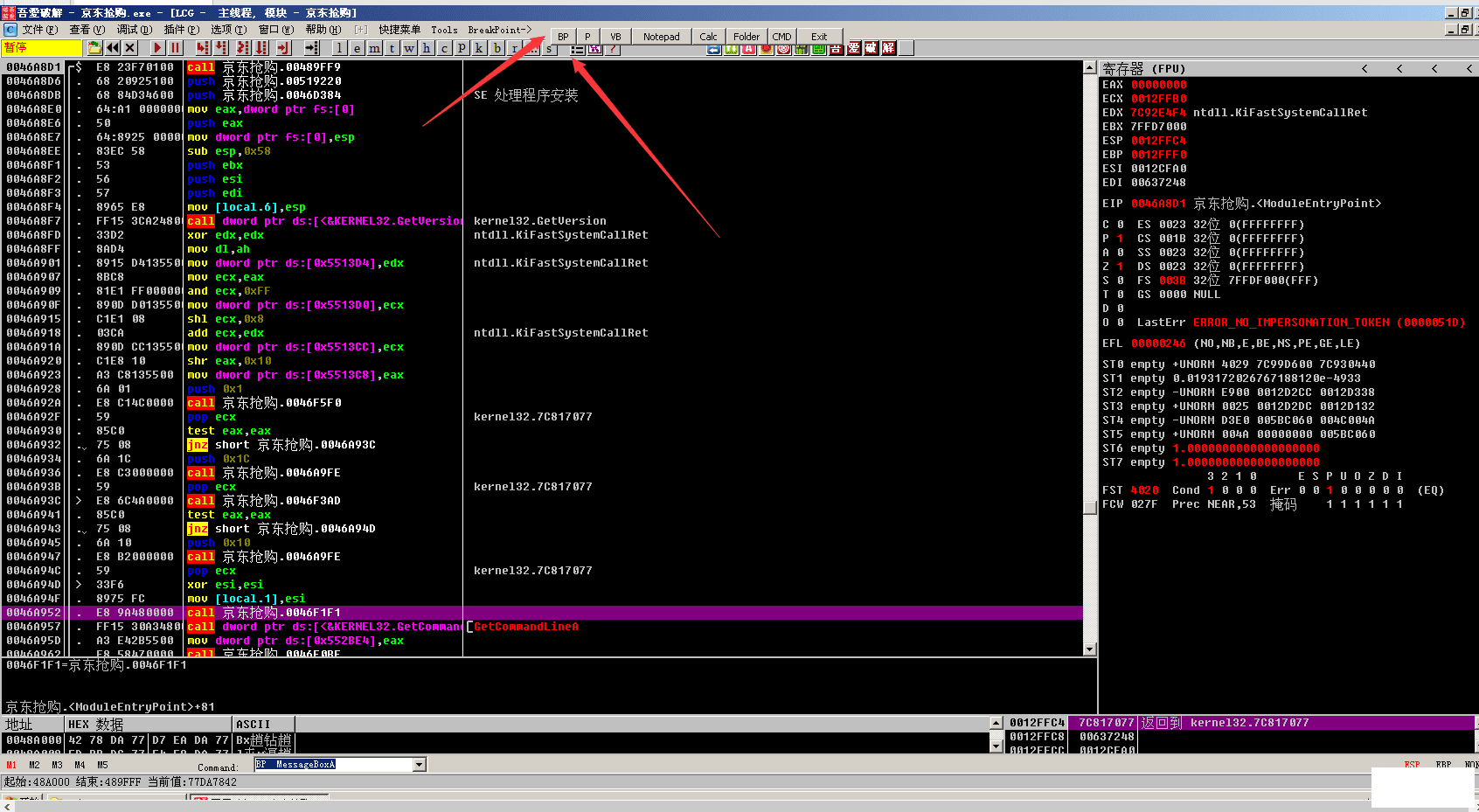1479x812 pixels.
Task: Click the Go To Address arrow icon
Action: click(311, 48)
